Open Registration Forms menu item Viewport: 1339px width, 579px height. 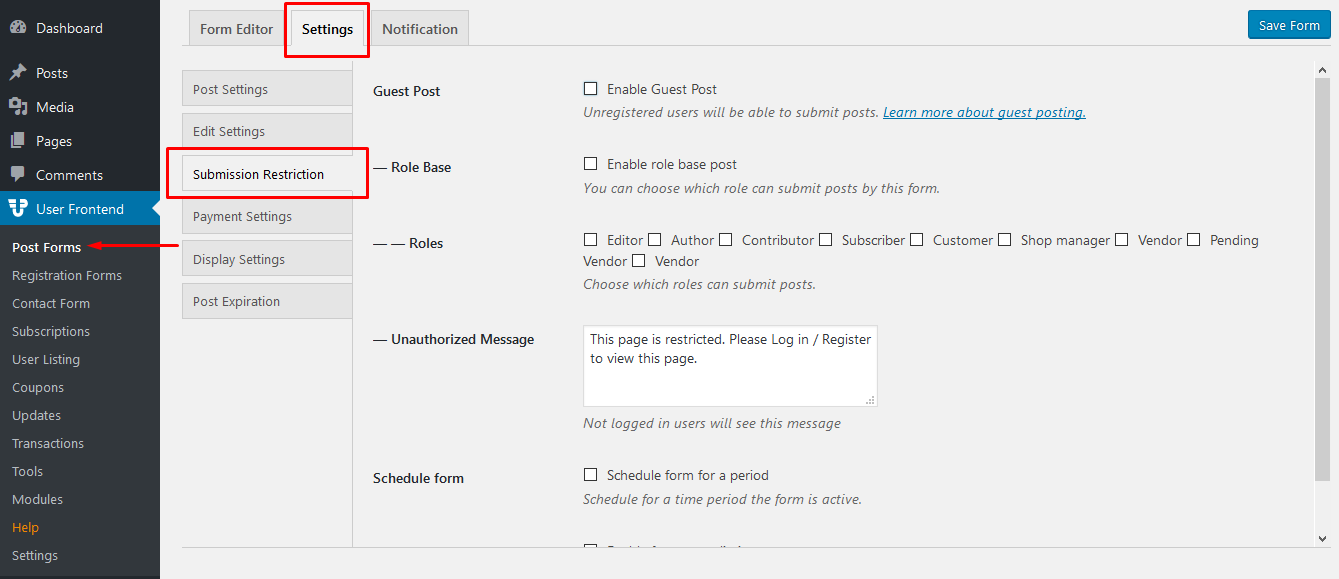pos(67,275)
